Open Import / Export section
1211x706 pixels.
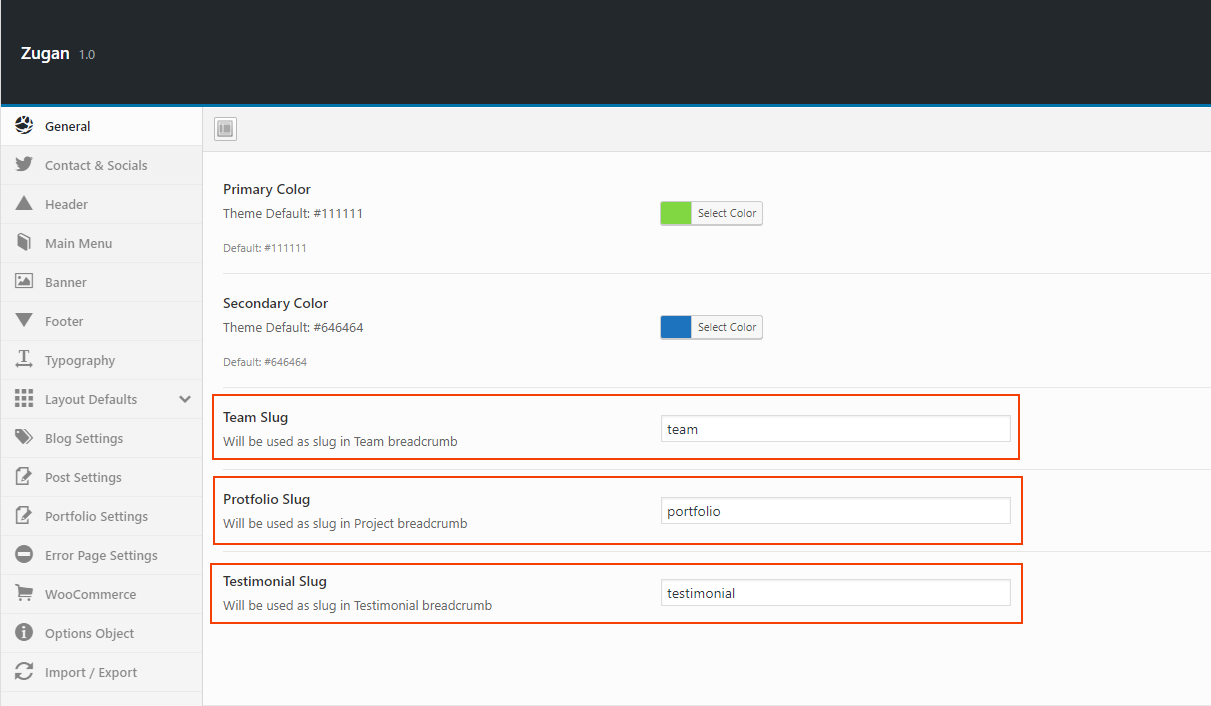pyautogui.click(x=101, y=672)
